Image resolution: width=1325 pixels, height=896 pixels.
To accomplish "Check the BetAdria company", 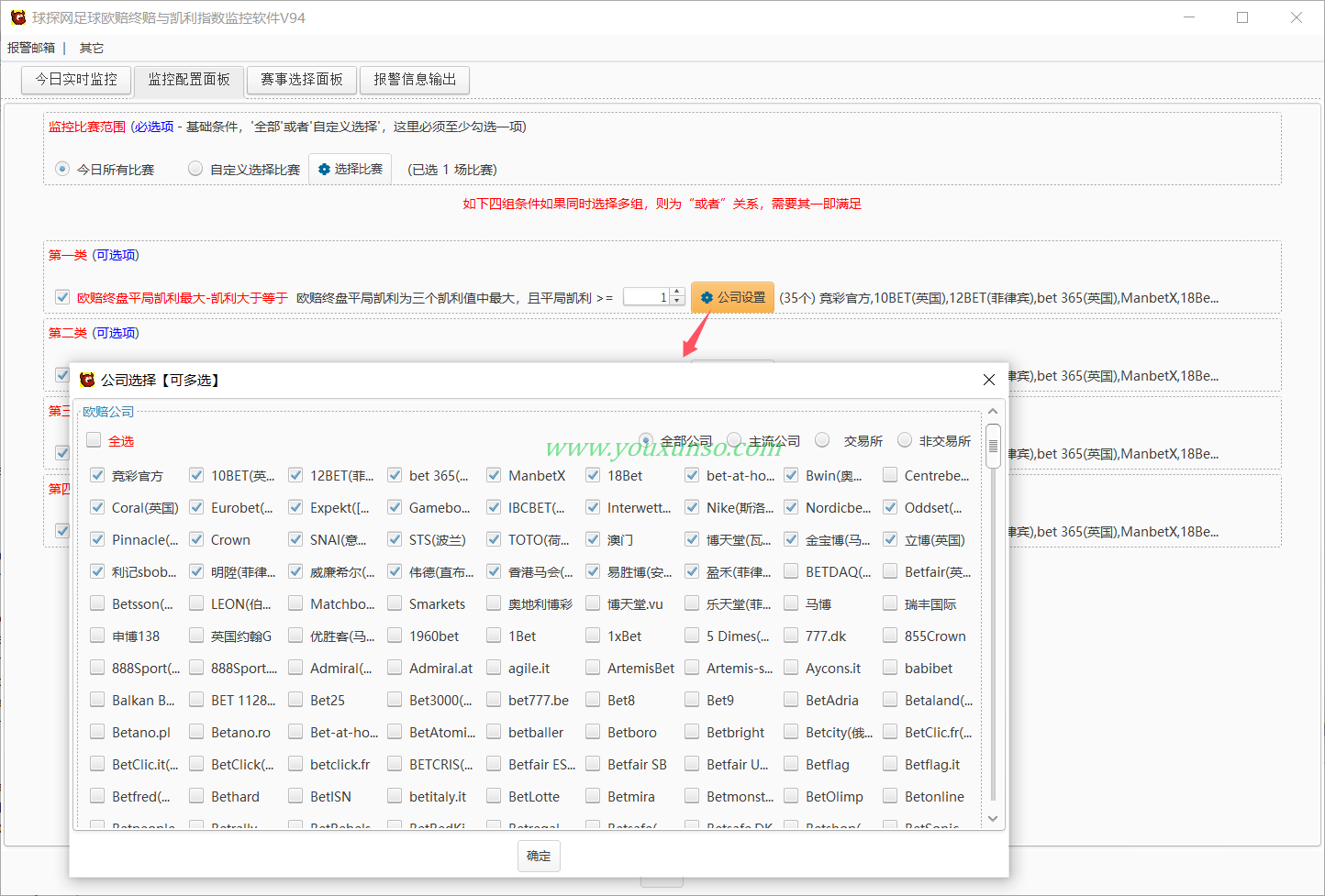I will 791,700.
